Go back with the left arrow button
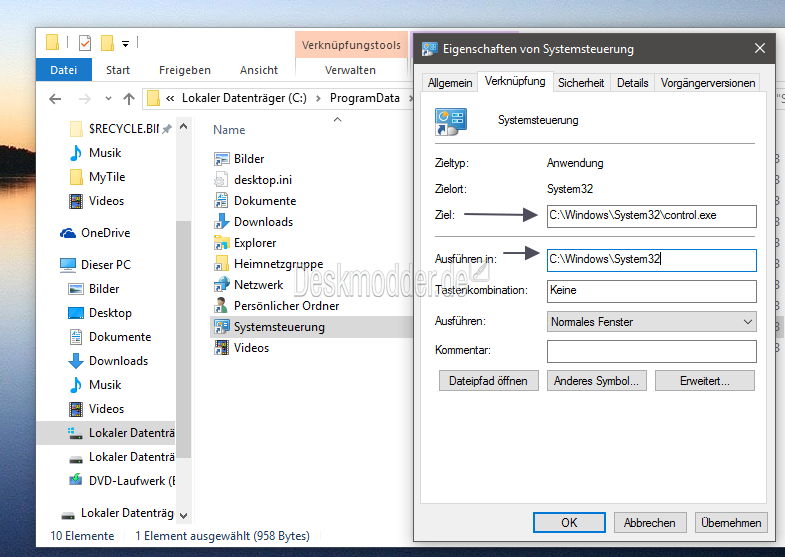The image size is (785, 557). [x=56, y=99]
